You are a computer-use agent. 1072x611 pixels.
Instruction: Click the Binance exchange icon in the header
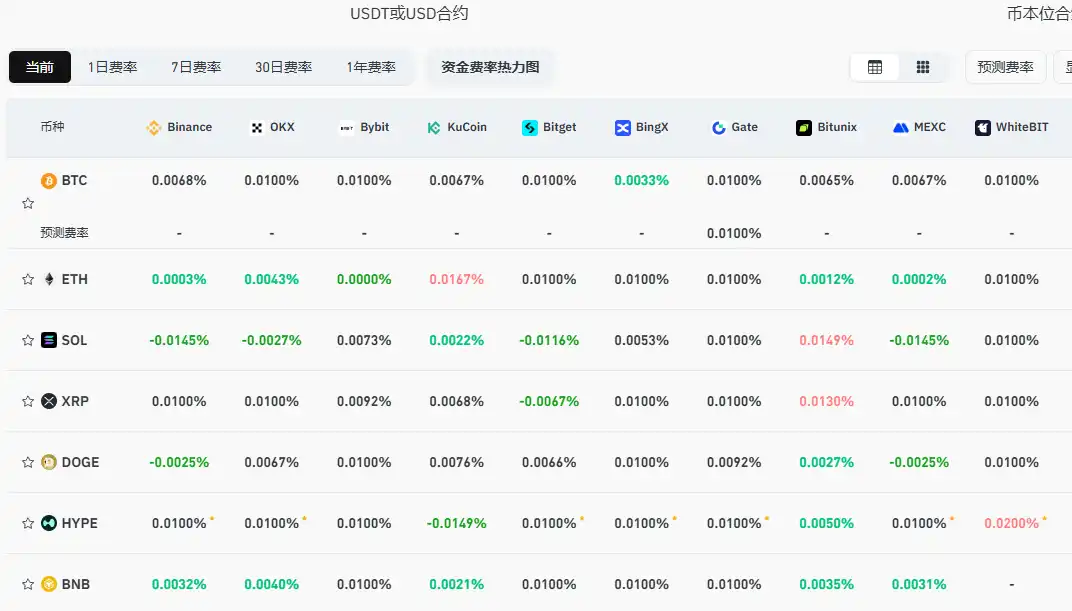tap(154, 127)
